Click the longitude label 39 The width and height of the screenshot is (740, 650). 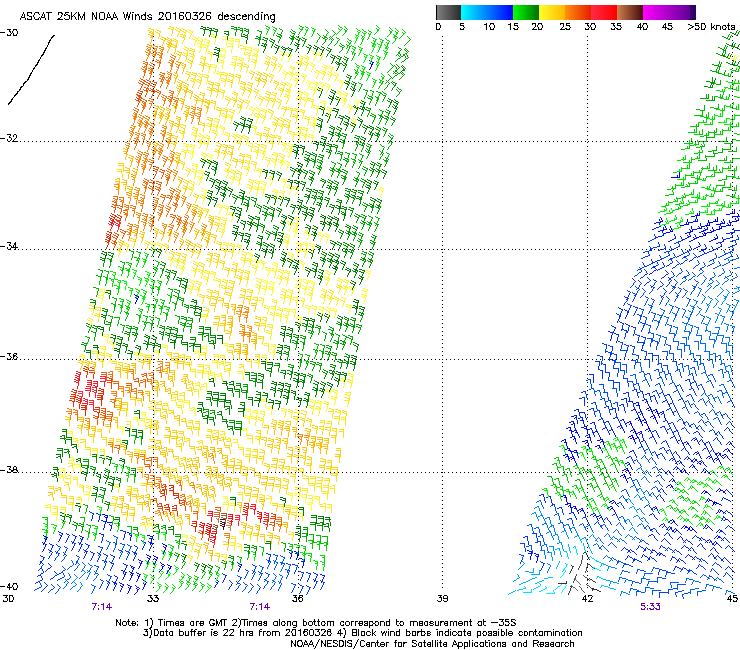tap(442, 599)
